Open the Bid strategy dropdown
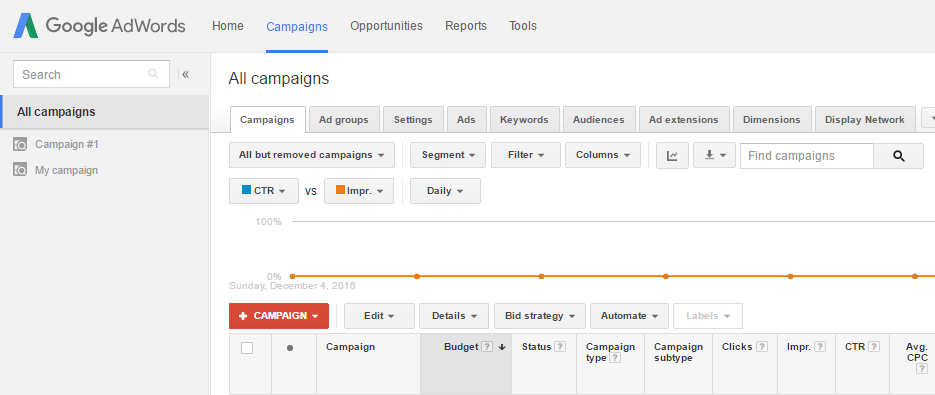 pos(540,316)
